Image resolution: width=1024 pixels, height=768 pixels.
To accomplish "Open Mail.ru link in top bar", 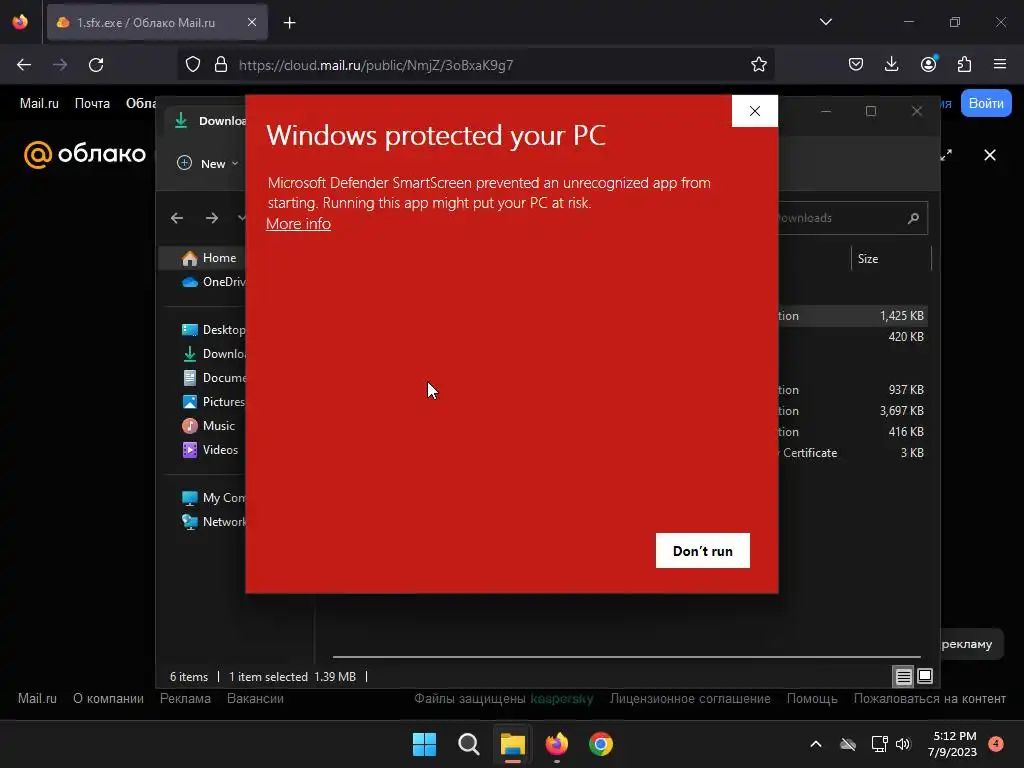I will pyautogui.click(x=39, y=103).
